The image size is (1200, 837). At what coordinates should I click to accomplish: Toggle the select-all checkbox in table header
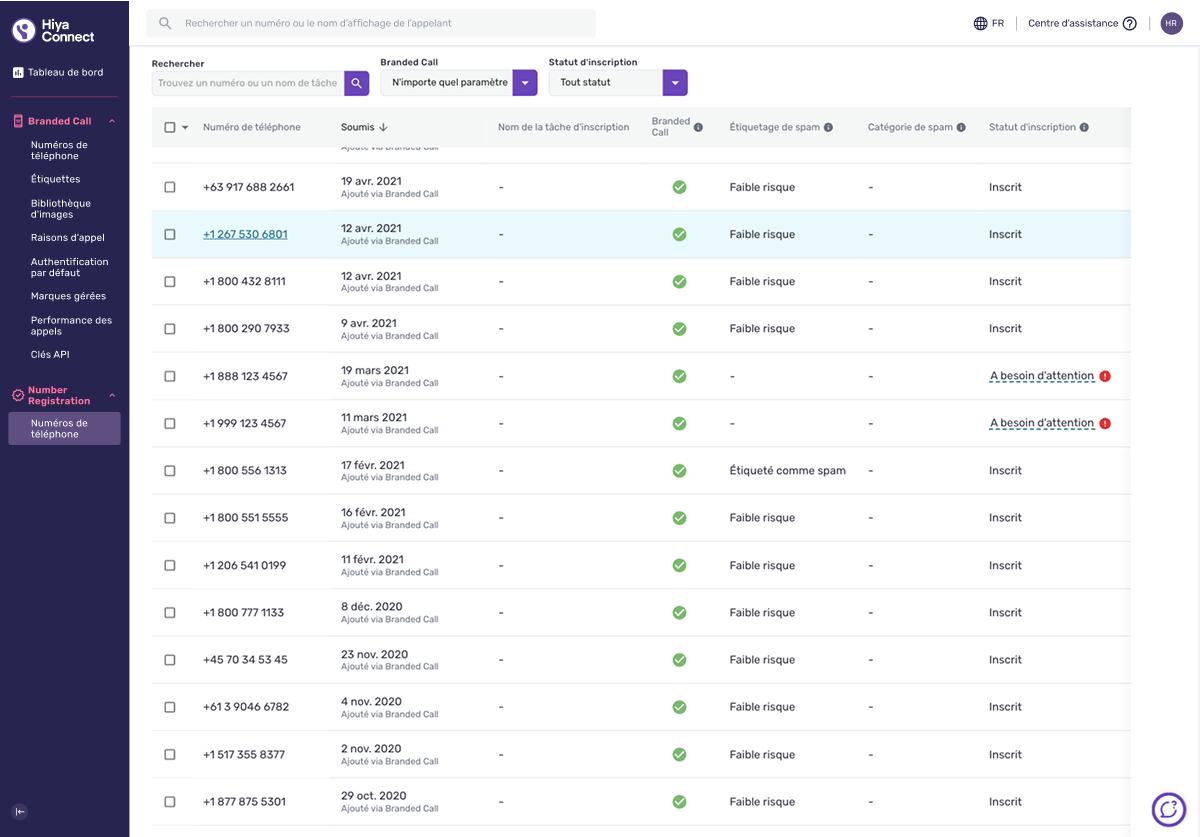click(170, 127)
